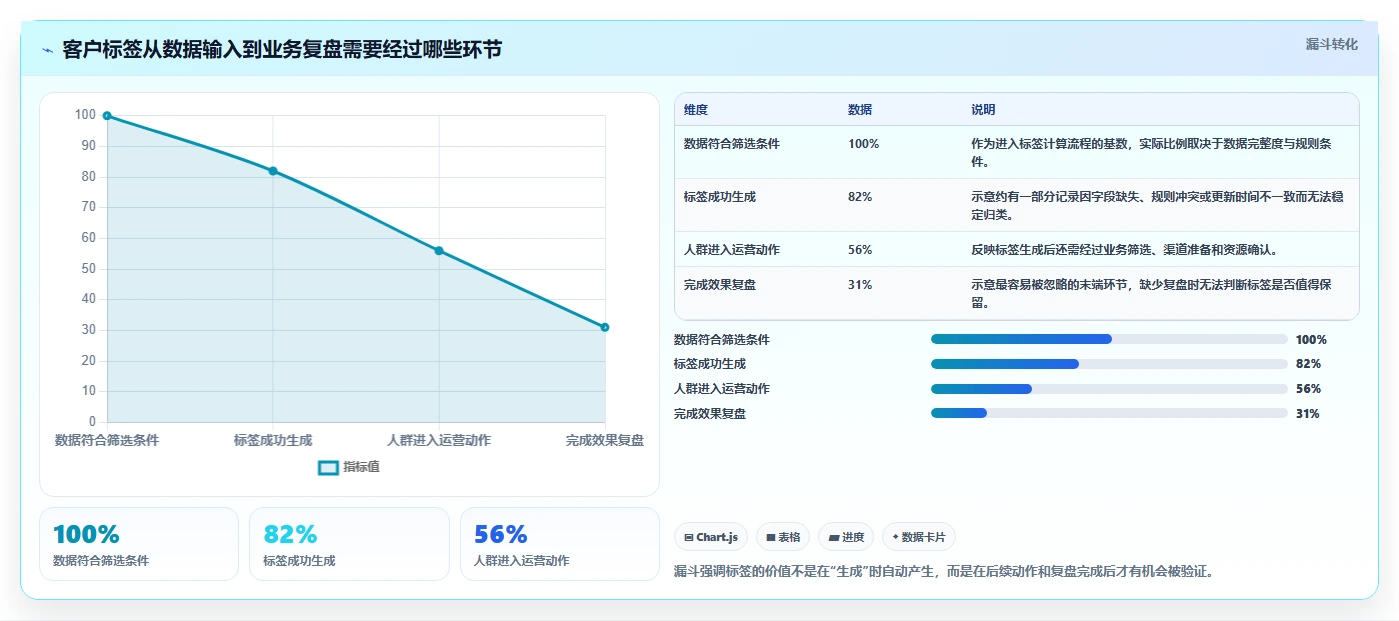This screenshot has width=1399, height=621.
Task: Click the 82% label beside progress bar
Action: click(x=1308, y=364)
